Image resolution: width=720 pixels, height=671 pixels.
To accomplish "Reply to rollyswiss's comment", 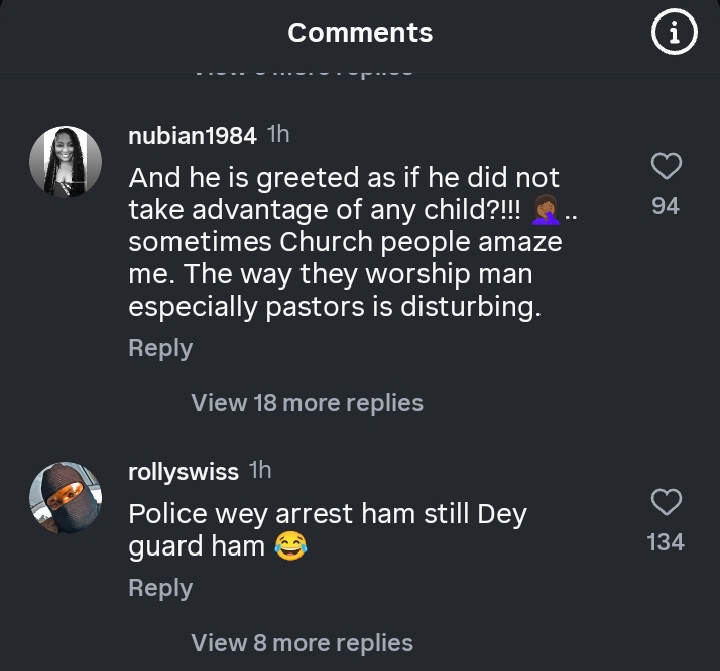I will (160, 588).
